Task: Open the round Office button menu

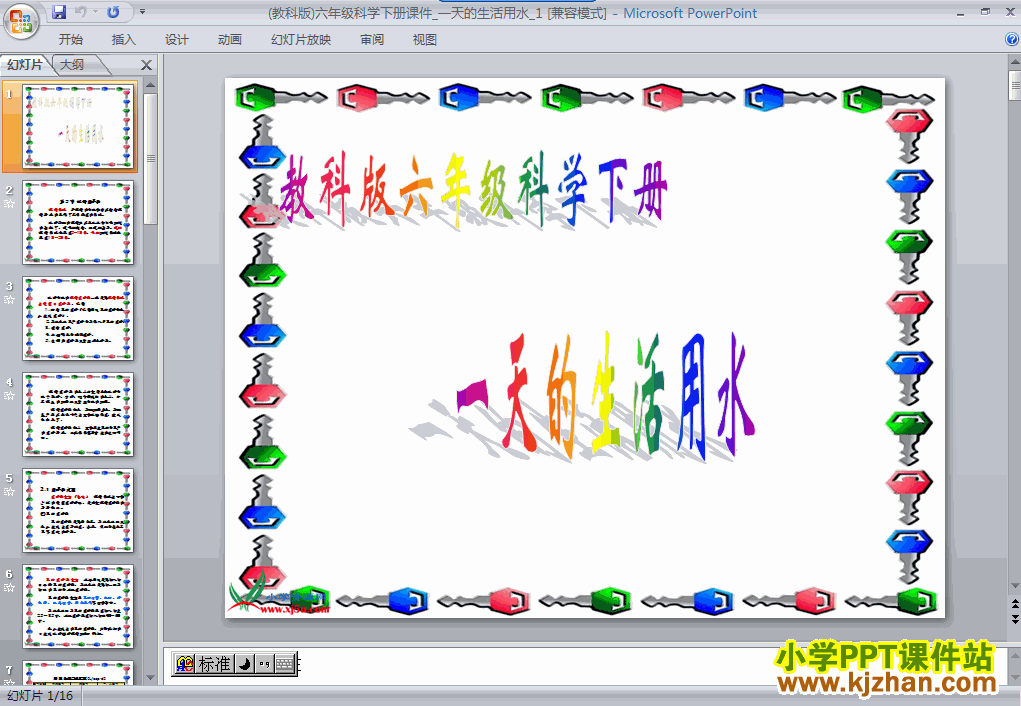Action: click(x=21, y=21)
